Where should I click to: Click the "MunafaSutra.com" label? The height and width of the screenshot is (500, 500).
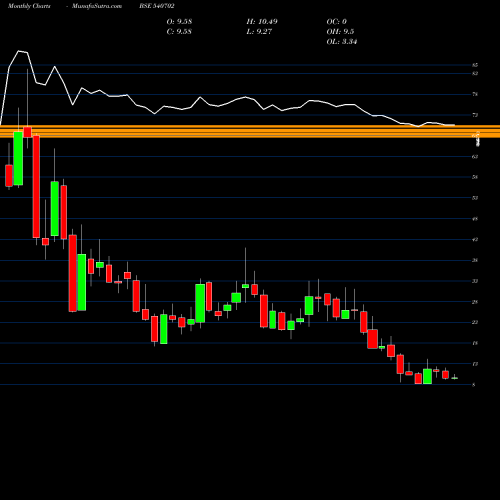97,6
